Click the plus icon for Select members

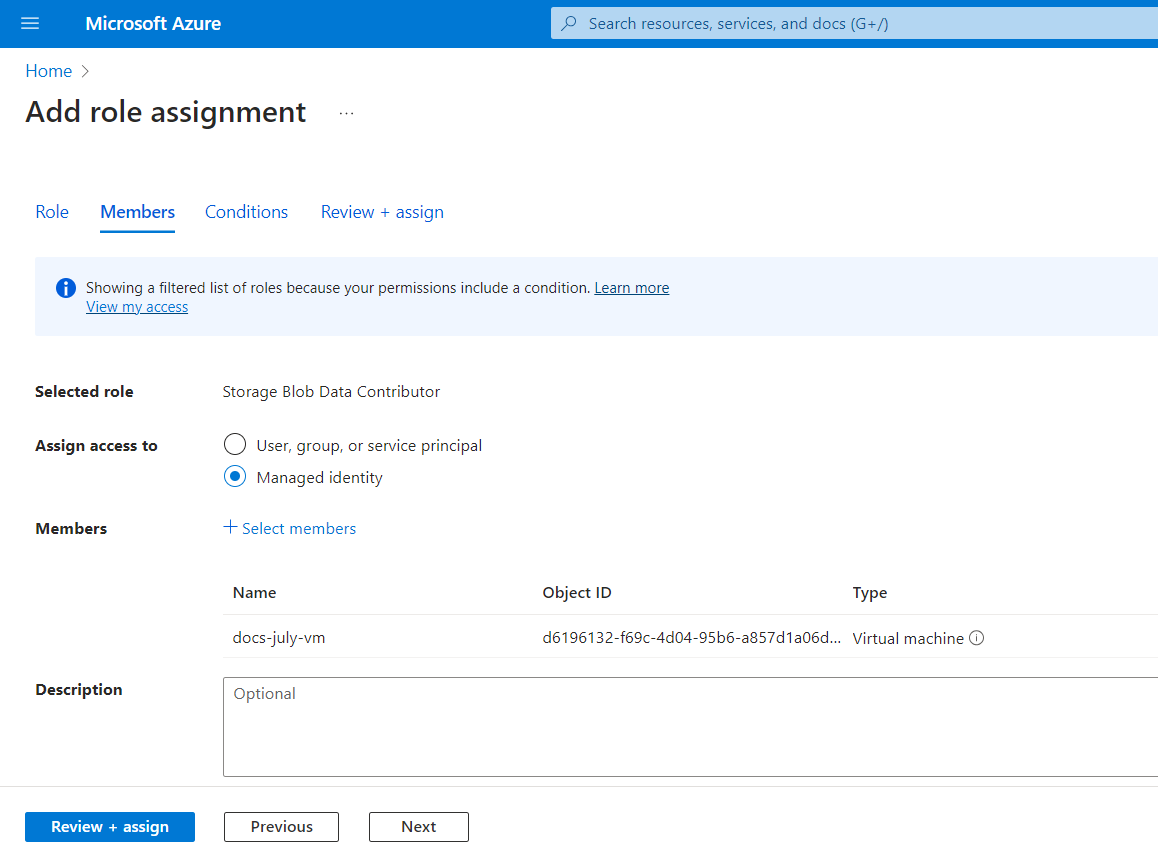pyautogui.click(x=230, y=527)
